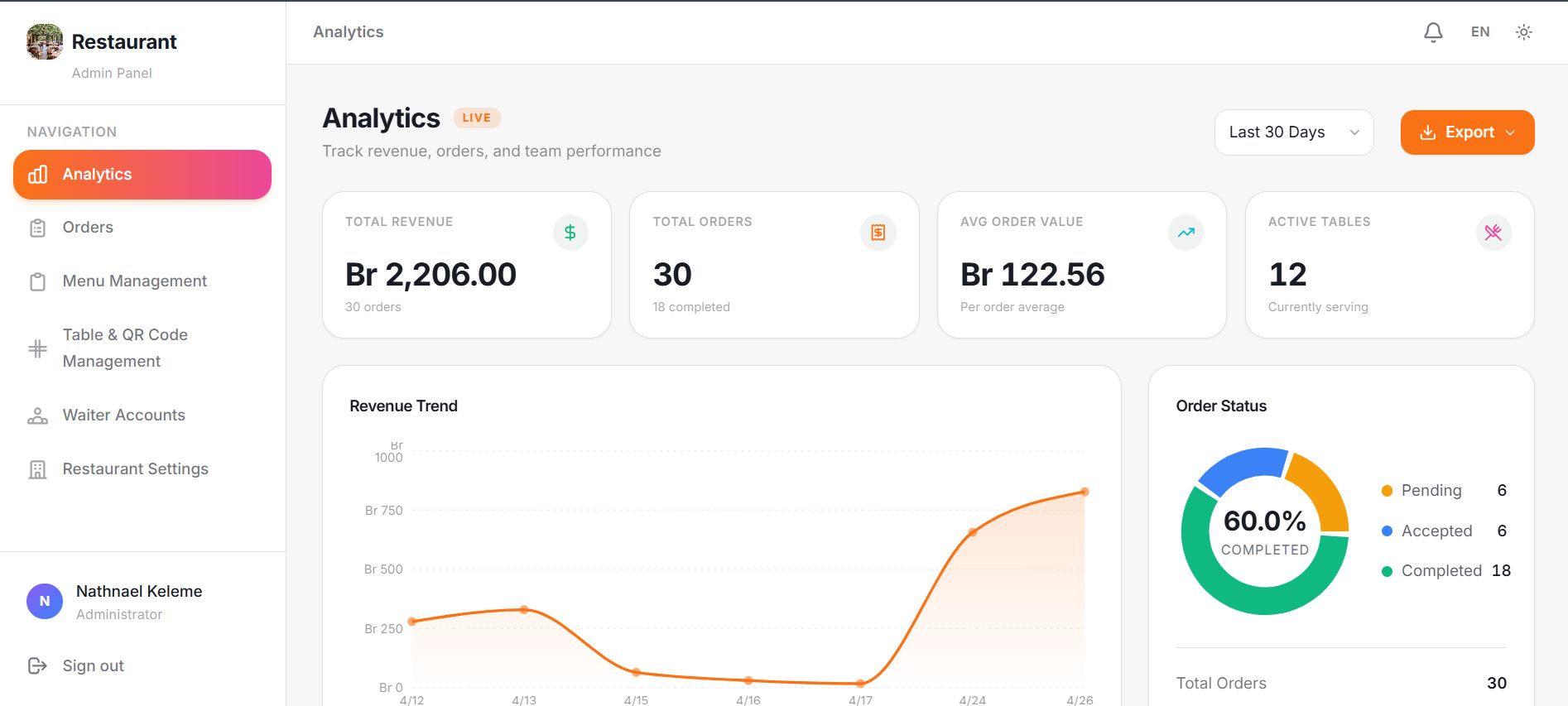This screenshot has height=706, width=1568.
Task: Select the Br 2,206.00 revenue value
Action: [x=430, y=274]
